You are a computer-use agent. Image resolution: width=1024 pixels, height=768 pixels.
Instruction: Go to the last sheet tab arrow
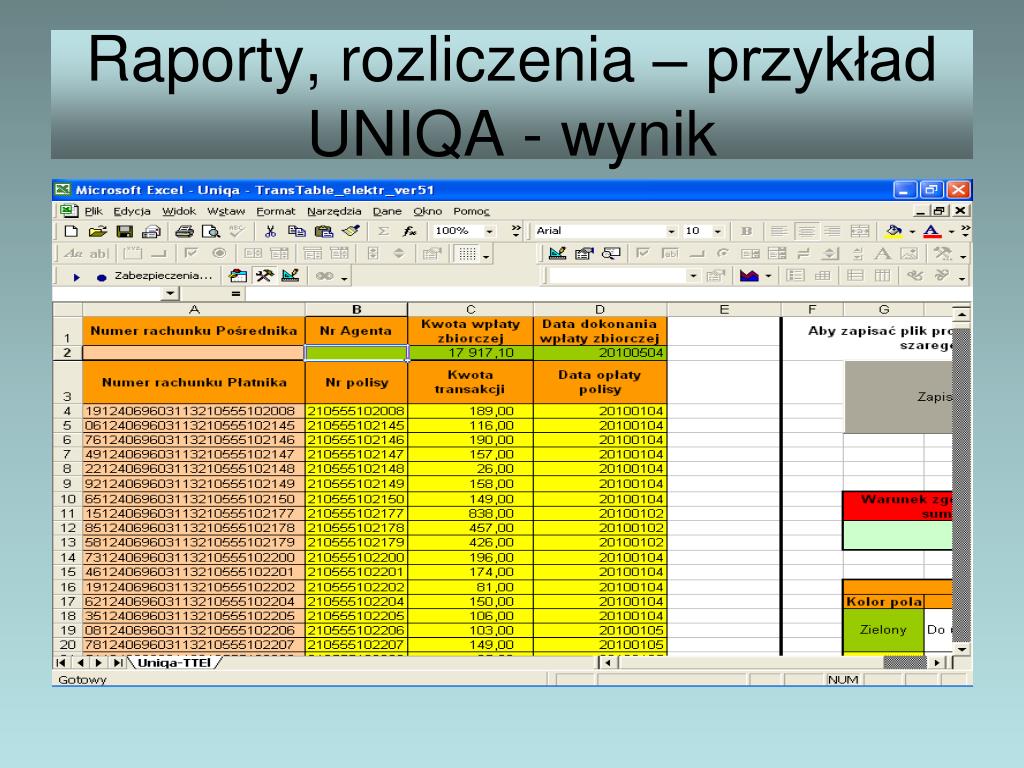click(x=118, y=663)
